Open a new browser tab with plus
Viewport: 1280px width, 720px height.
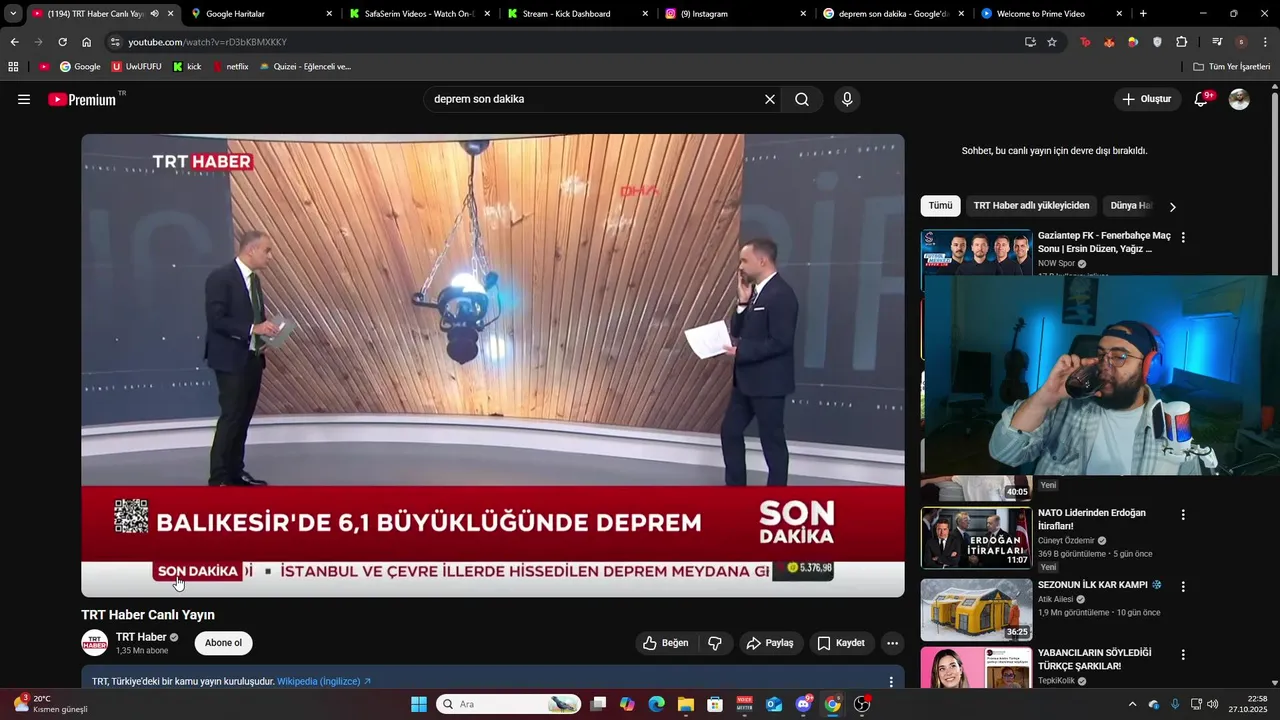[x=1143, y=14]
